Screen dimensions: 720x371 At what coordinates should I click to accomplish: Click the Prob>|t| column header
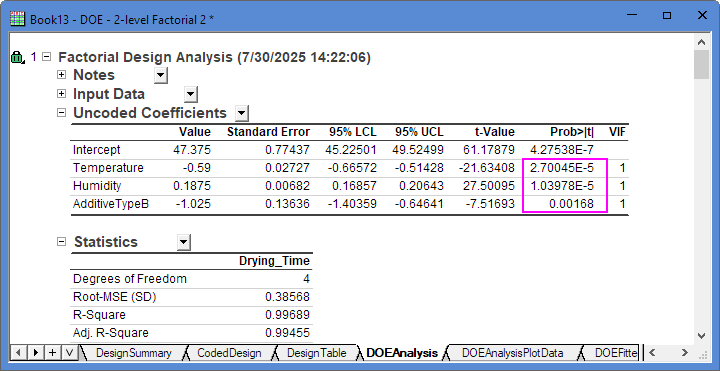(x=572, y=132)
